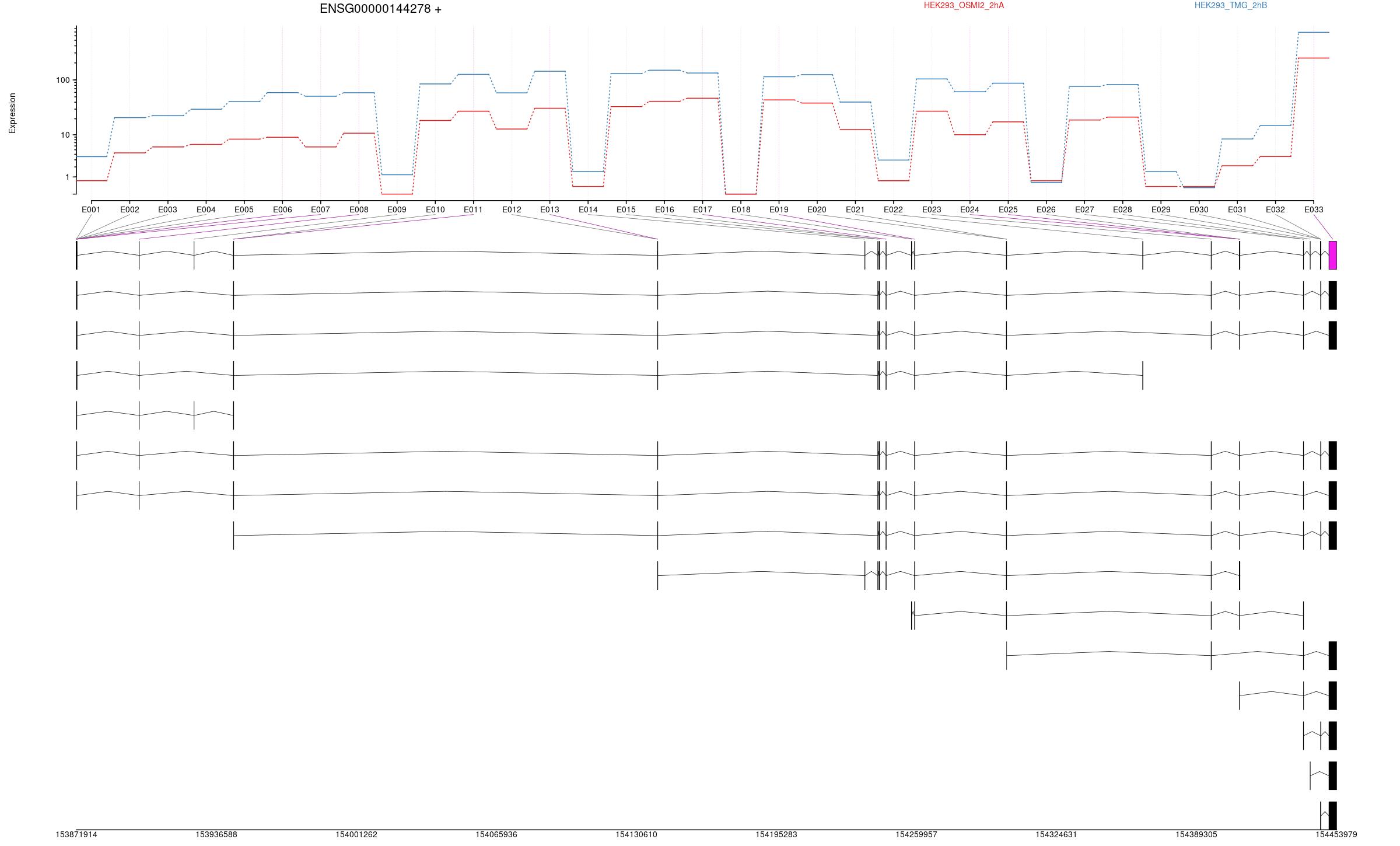Click exon label E015
The image size is (1400, 846).
coord(626,209)
